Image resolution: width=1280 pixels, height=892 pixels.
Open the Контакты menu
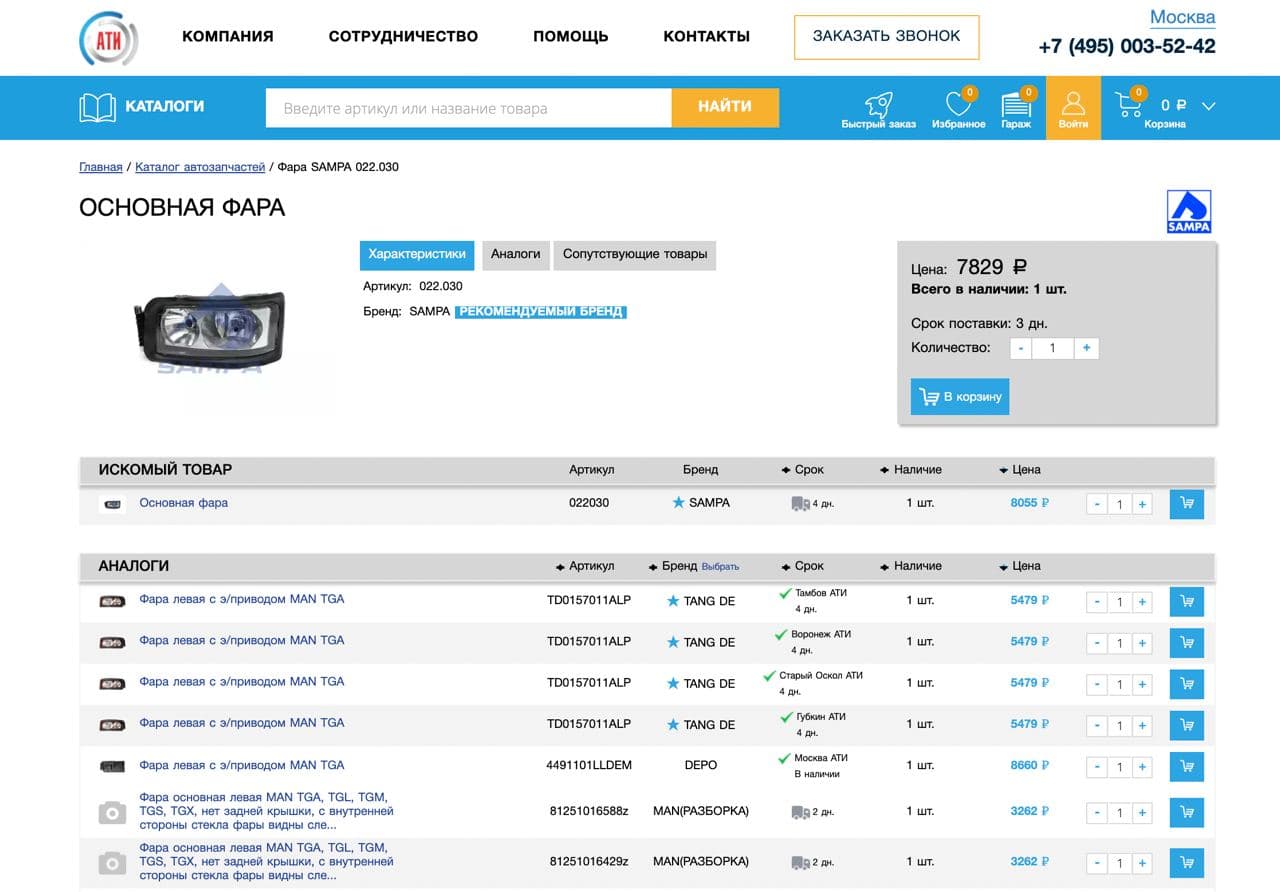pyautogui.click(x=707, y=36)
